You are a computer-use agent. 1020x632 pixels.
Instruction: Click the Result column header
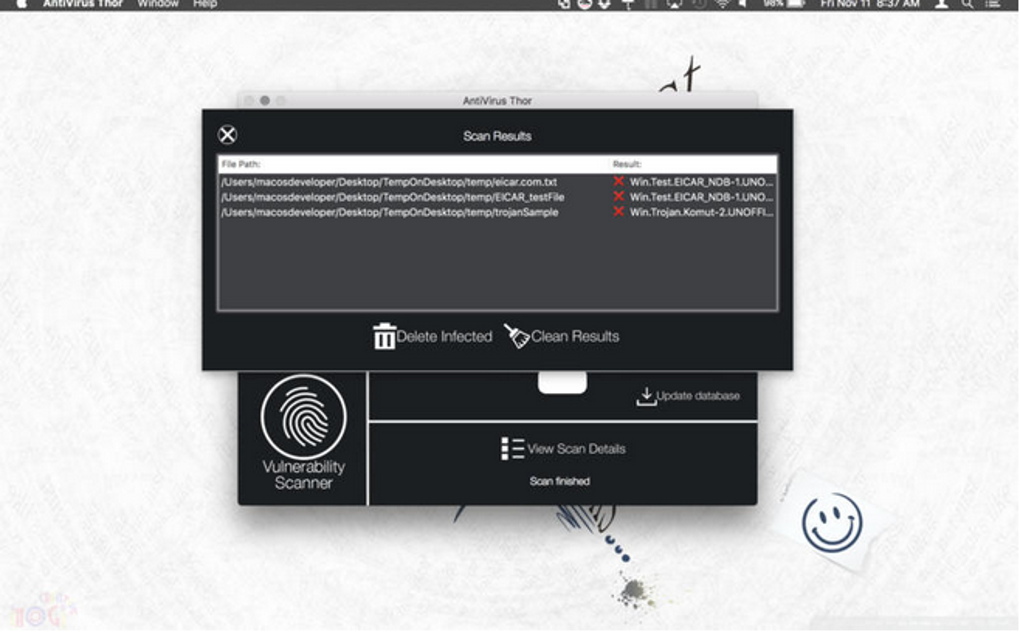point(627,164)
